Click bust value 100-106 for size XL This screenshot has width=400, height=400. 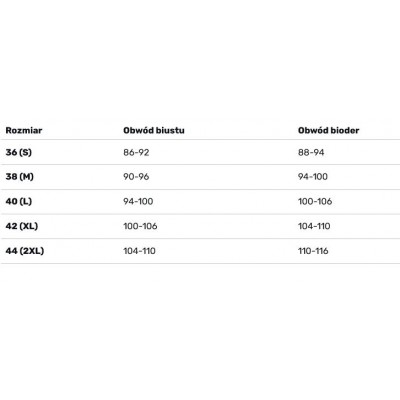(140, 226)
